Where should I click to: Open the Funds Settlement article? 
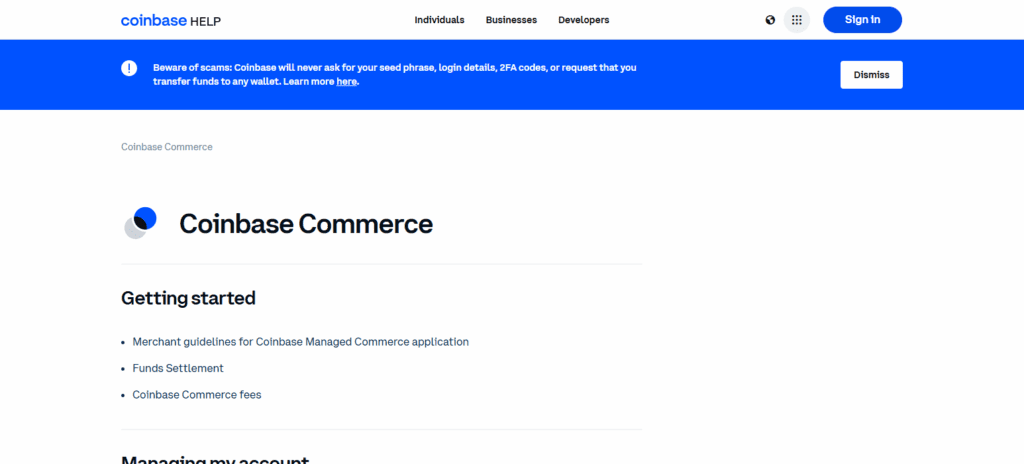pyautogui.click(x=178, y=369)
